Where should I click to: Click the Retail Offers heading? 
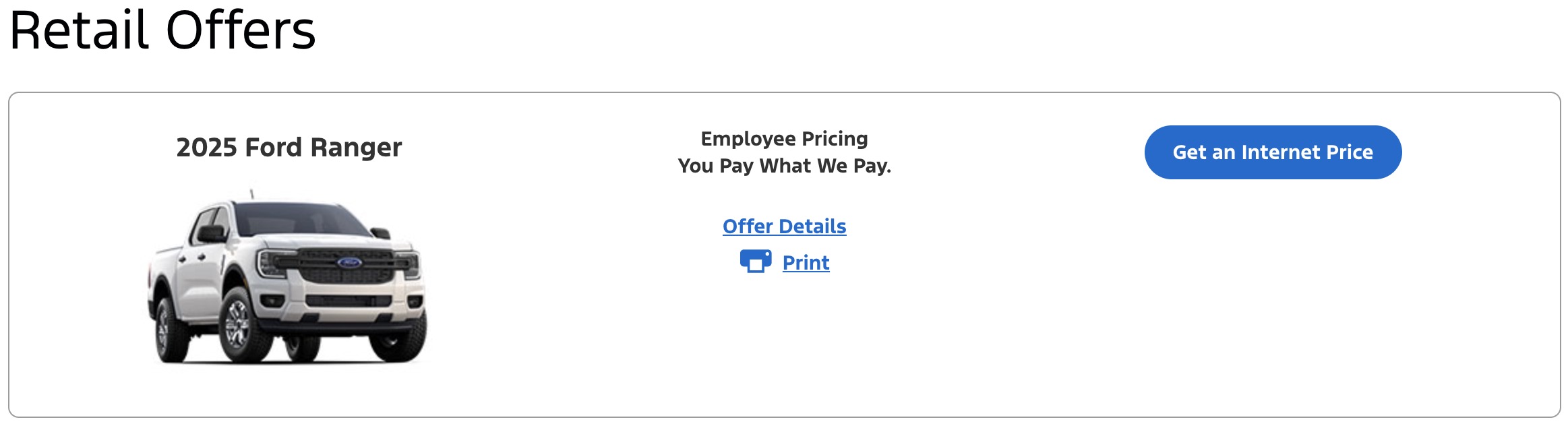(x=162, y=31)
